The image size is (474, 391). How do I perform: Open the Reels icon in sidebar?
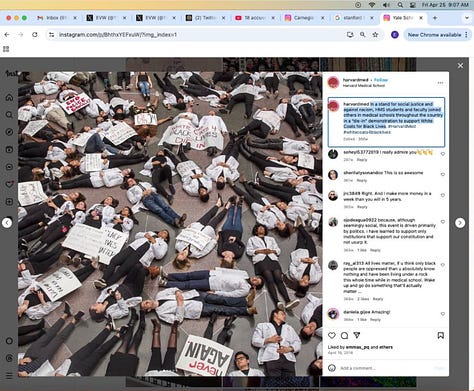9,149
